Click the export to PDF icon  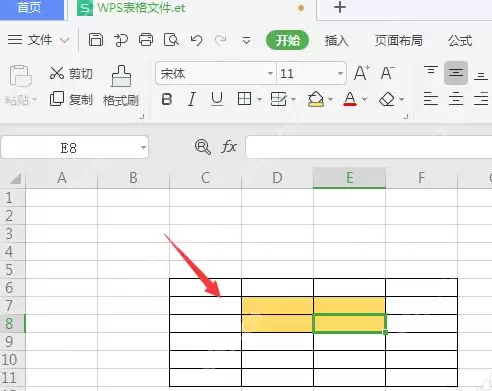pyautogui.click(x=121, y=40)
